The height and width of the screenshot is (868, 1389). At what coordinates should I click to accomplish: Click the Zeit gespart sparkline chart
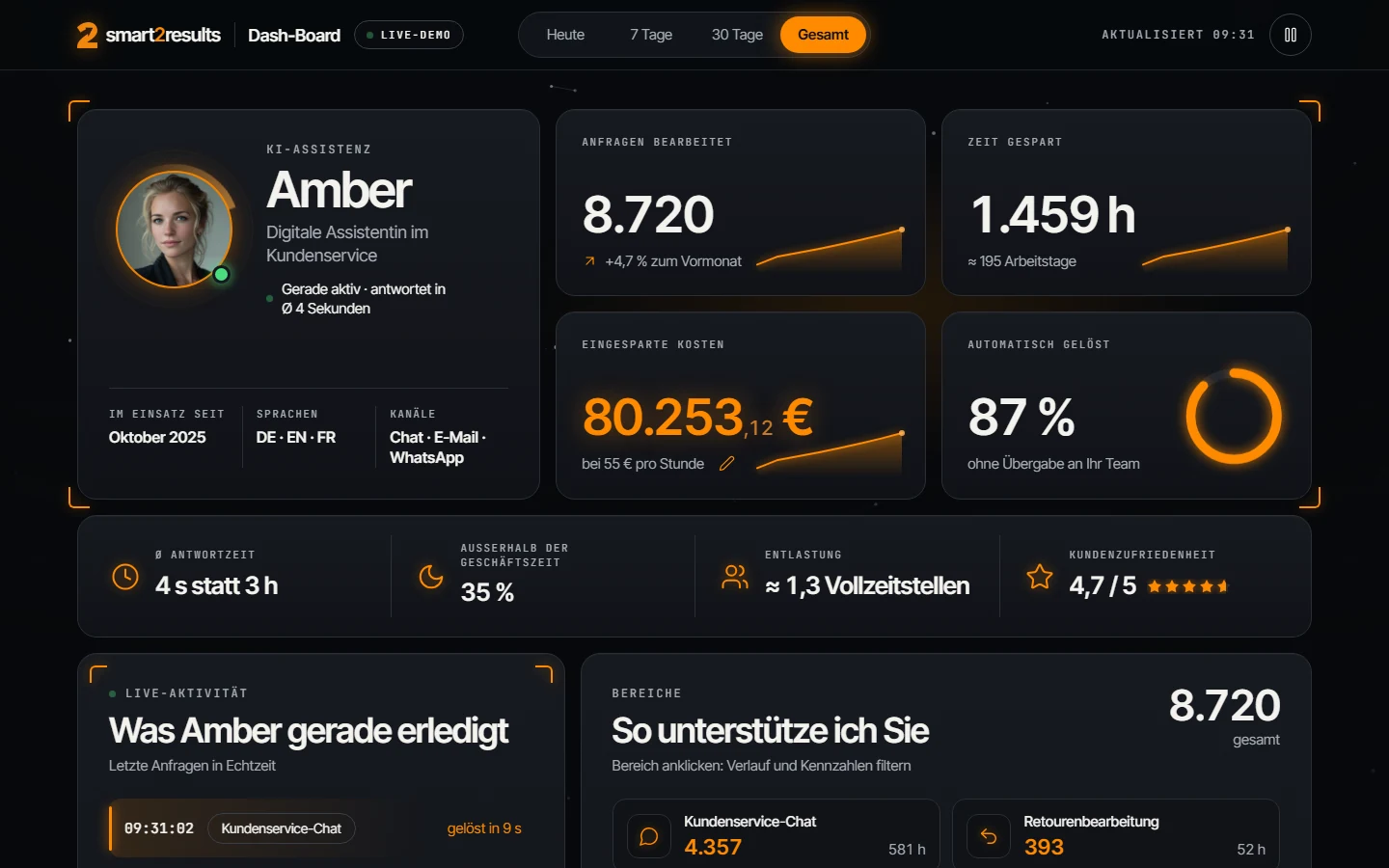pyautogui.click(x=1215, y=248)
